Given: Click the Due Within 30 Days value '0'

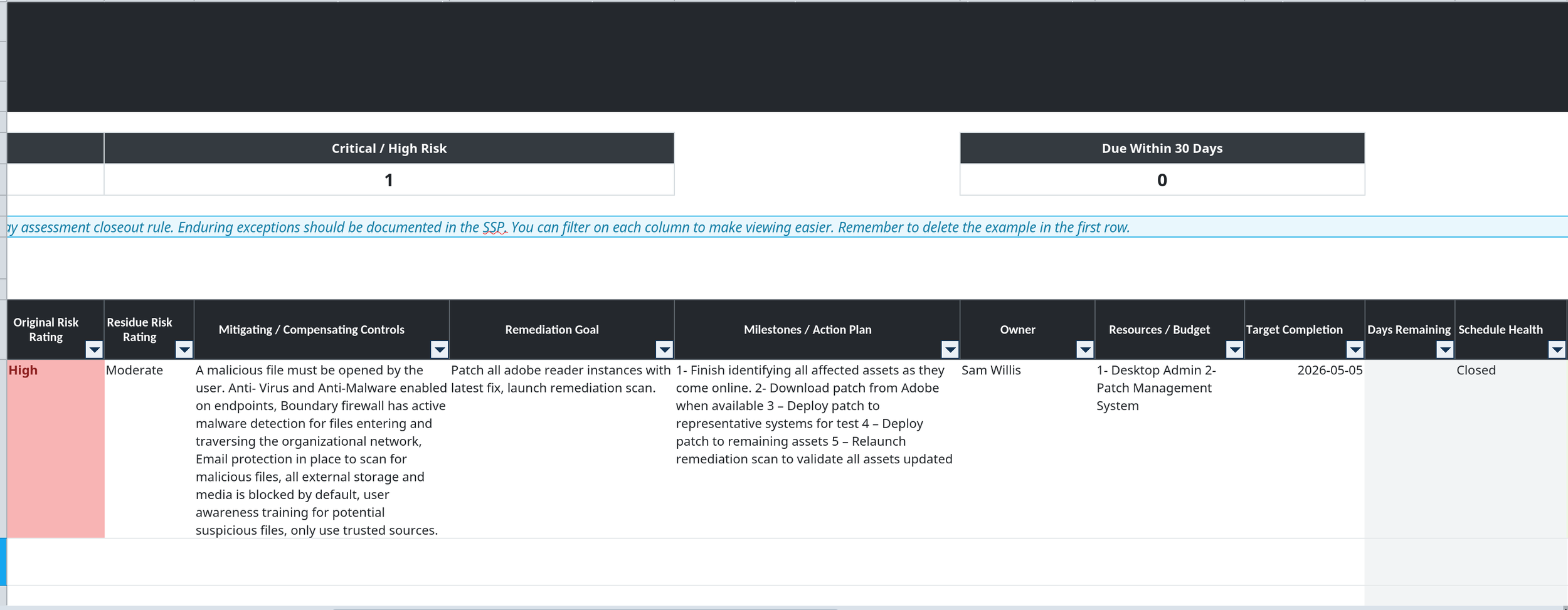Looking at the screenshot, I should coord(1162,180).
